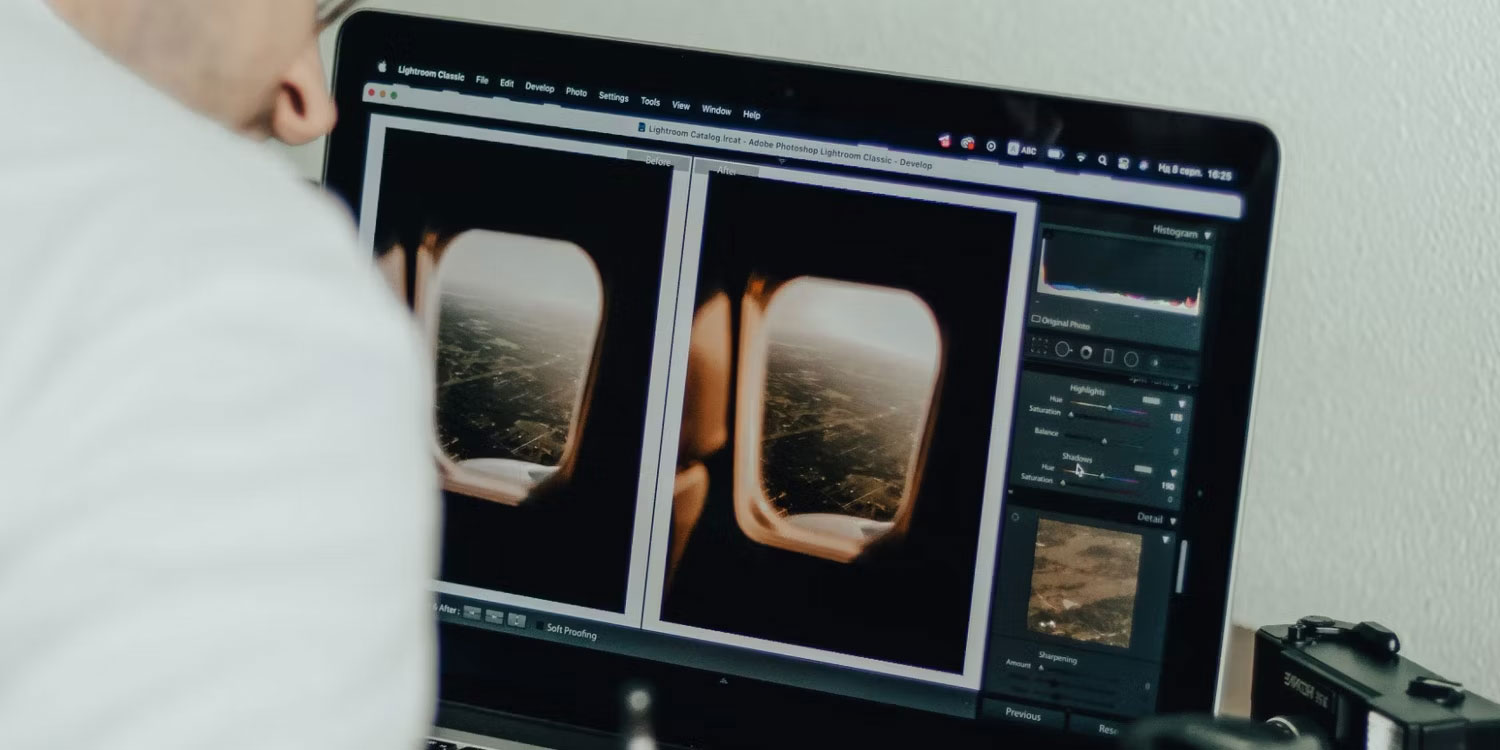Click the first Before/After copy settings button

(472, 613)
